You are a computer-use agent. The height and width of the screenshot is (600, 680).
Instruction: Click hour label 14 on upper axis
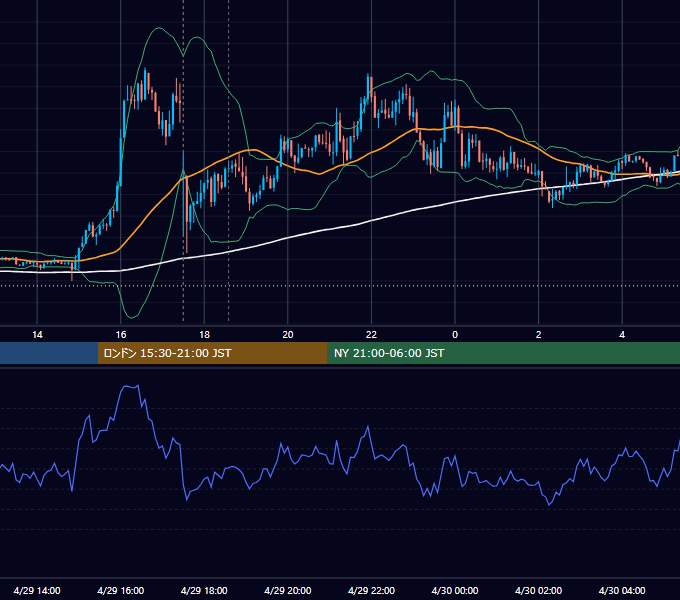[37, 335]
